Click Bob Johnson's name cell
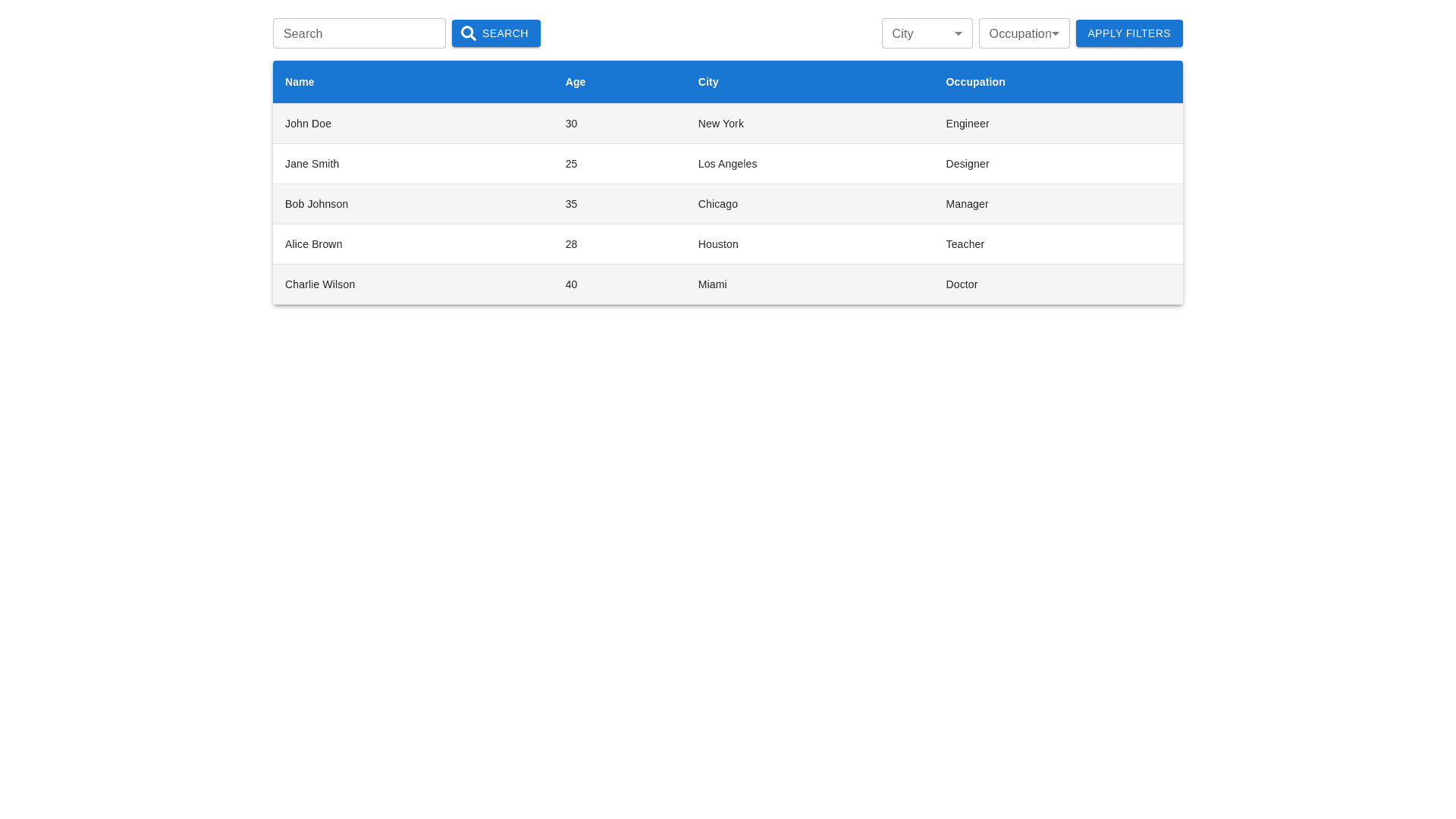The height and width of the screenshot is (819, 1456). coord(316,204)
